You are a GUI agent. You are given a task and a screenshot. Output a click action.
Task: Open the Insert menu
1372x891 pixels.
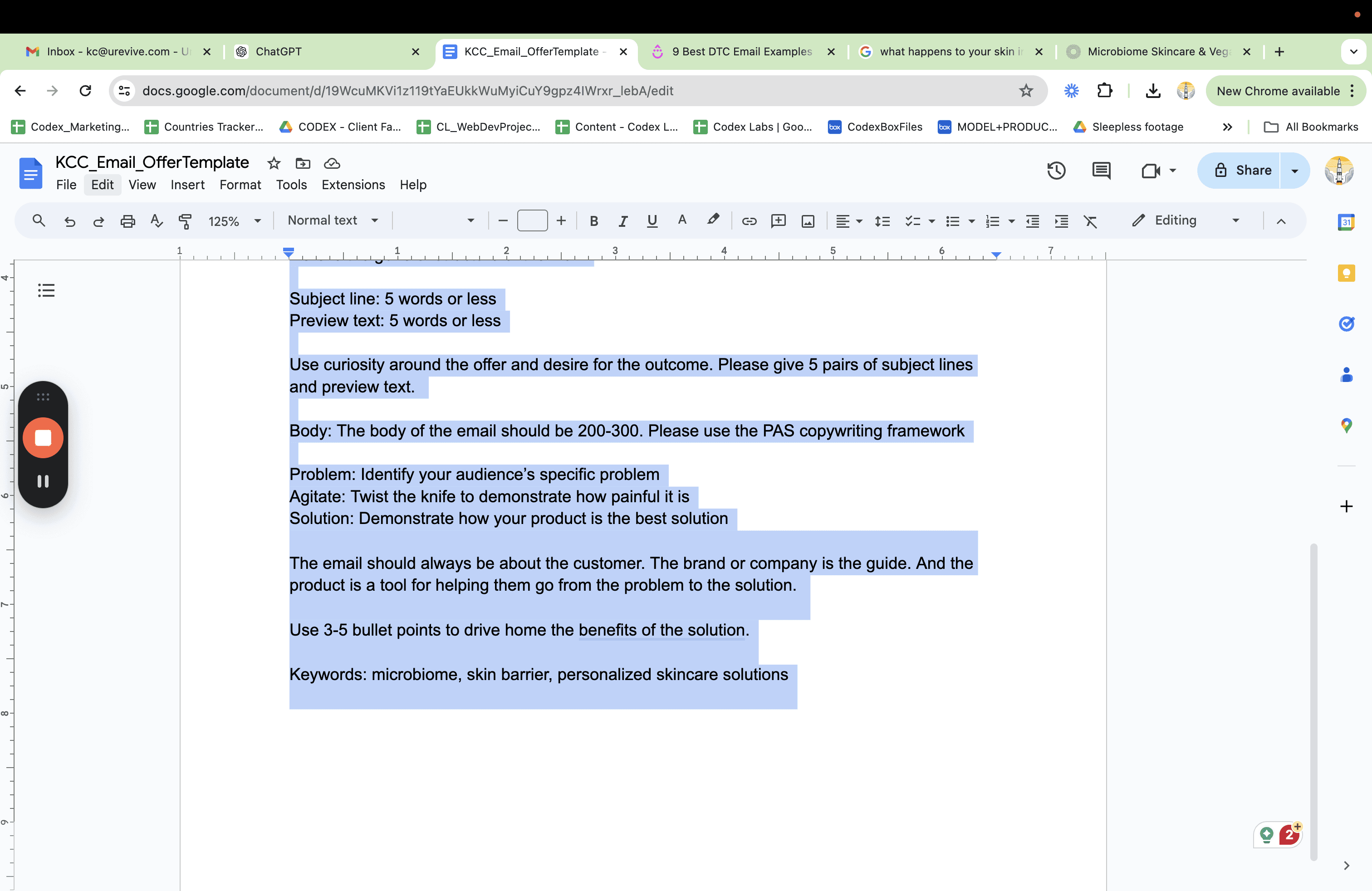point(187,185)
